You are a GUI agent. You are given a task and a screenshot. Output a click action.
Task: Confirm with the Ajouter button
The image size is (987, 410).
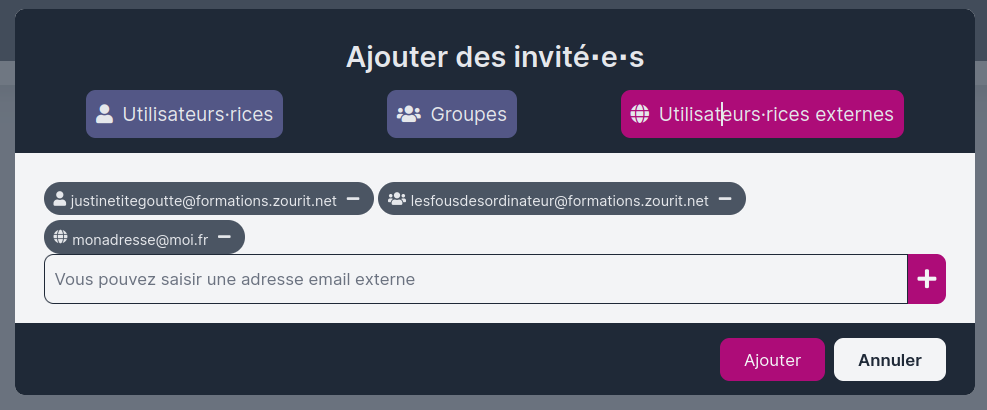tap(772, 360)
